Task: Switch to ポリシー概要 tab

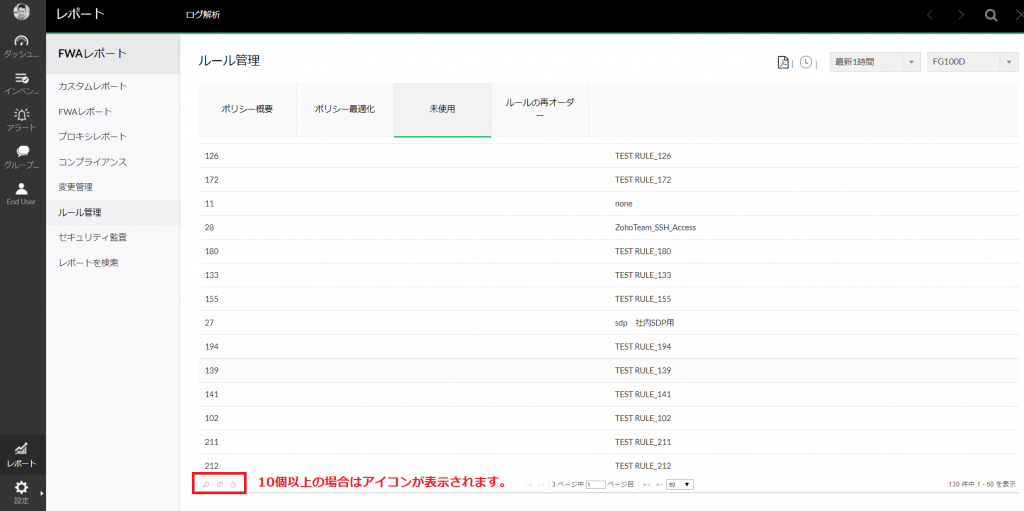Action: (x=247, y=109)
